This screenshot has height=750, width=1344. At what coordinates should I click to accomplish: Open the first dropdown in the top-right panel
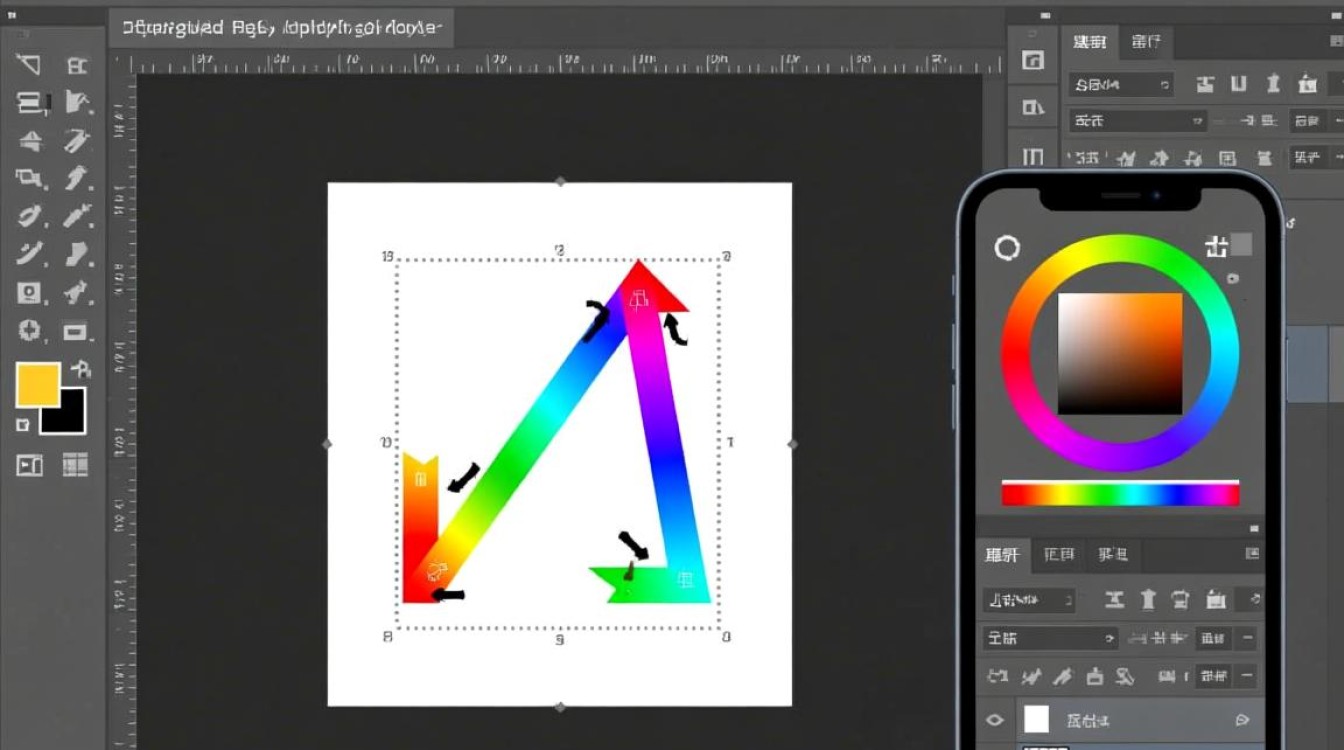click(x=1121, y=85)
